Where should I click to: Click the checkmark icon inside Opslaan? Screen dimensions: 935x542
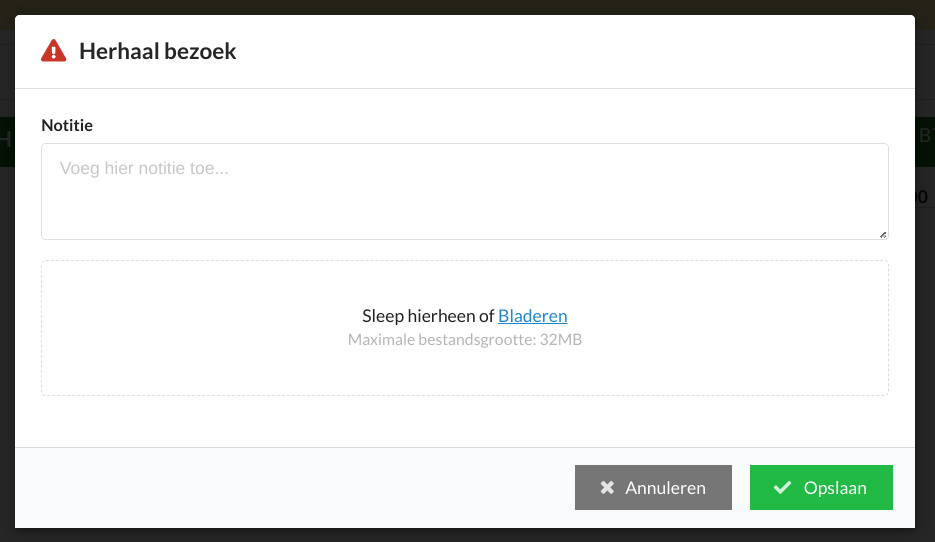(782, 488)
